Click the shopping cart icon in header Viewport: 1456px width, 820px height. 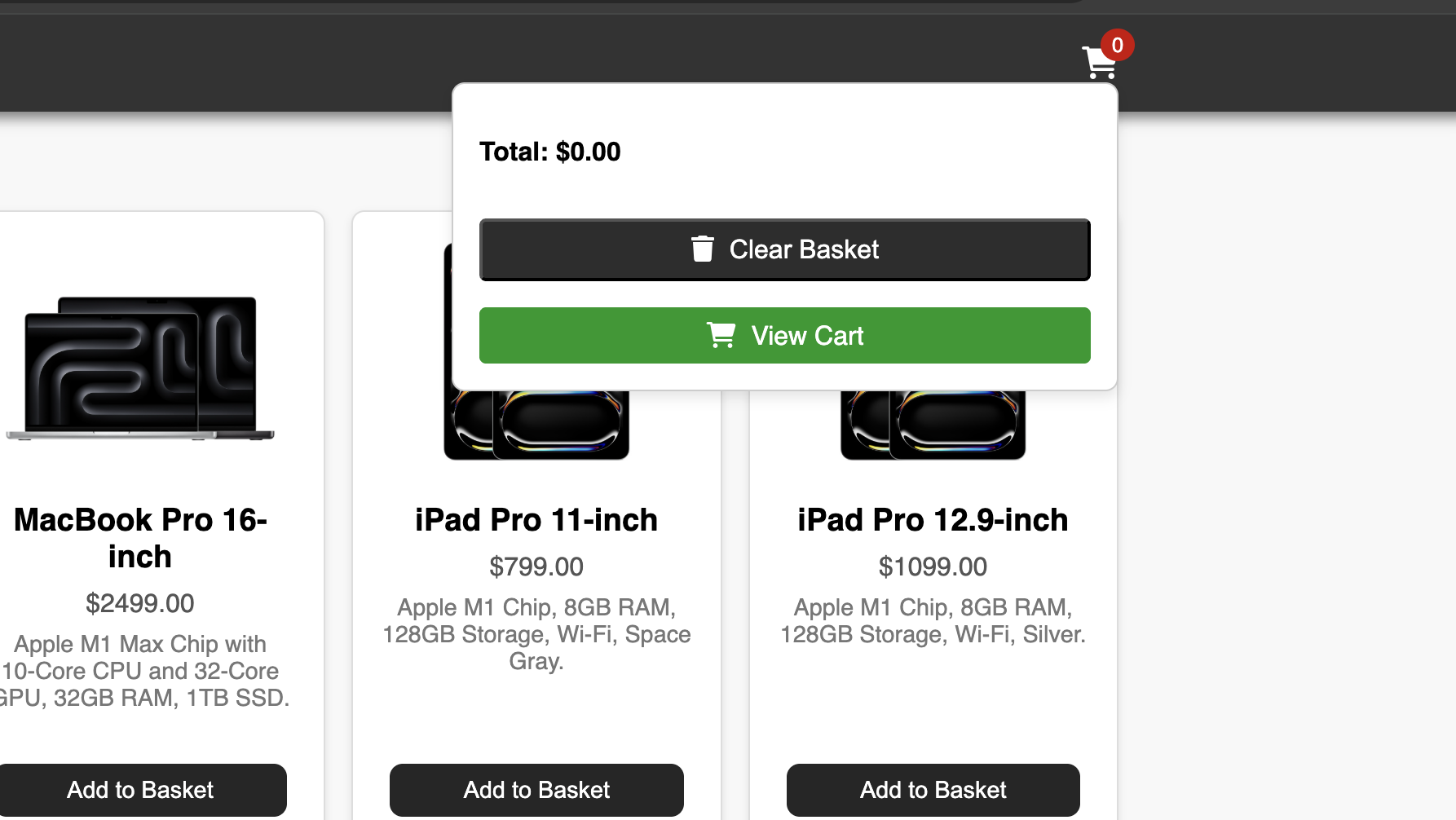[1098, 62]
